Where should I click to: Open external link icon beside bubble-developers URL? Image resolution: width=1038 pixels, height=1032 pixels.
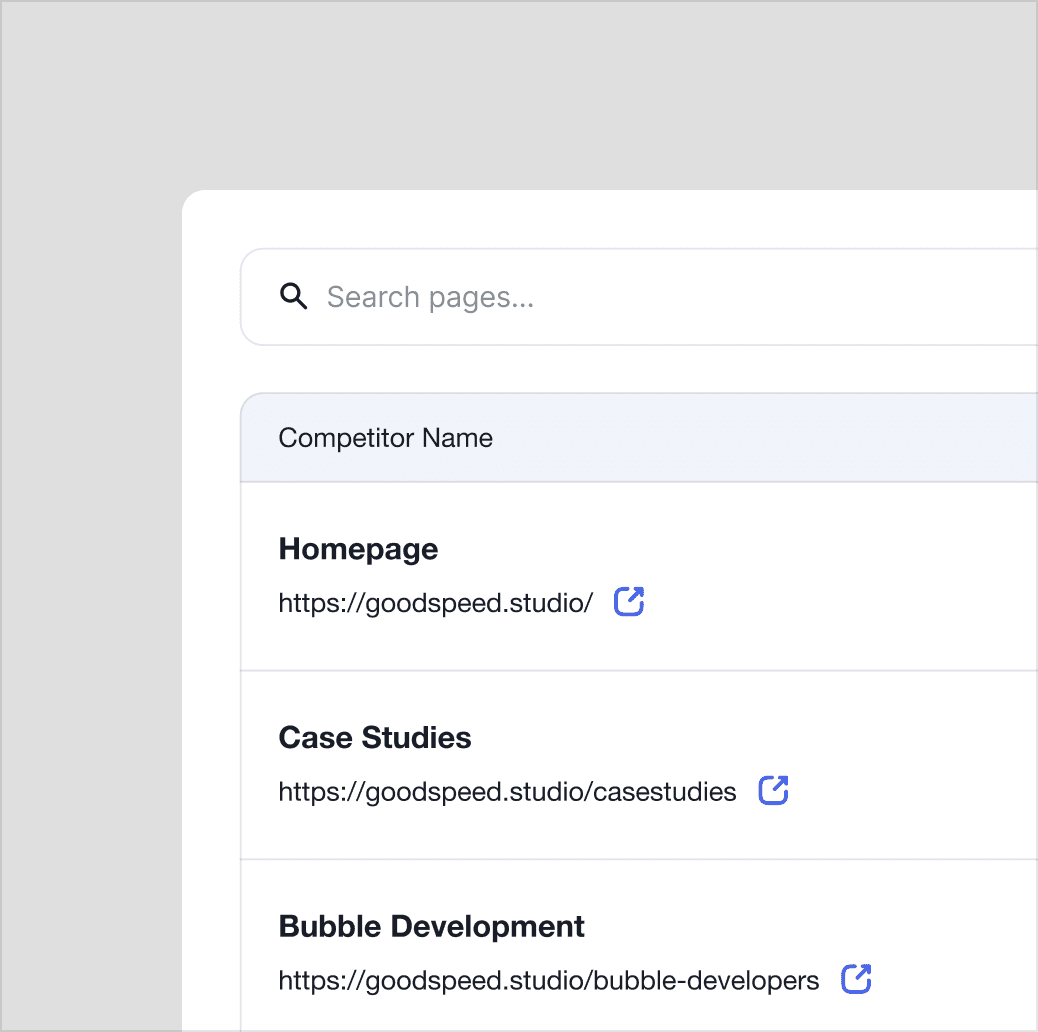coord(856,979)
